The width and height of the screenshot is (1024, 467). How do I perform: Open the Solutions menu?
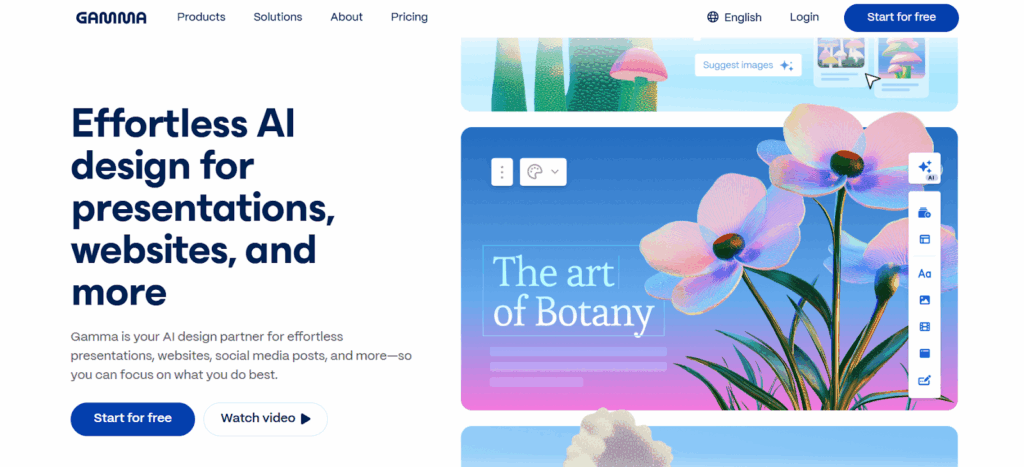pos(277,17)
